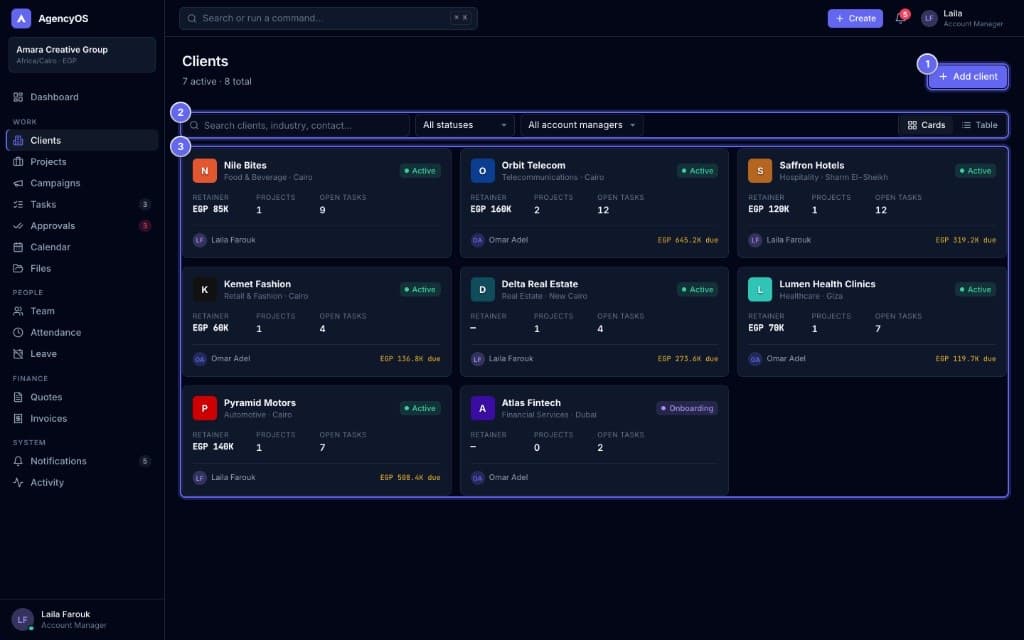
Task: Open the Orbit Telecom client card
Action: (x=594, y=203)
